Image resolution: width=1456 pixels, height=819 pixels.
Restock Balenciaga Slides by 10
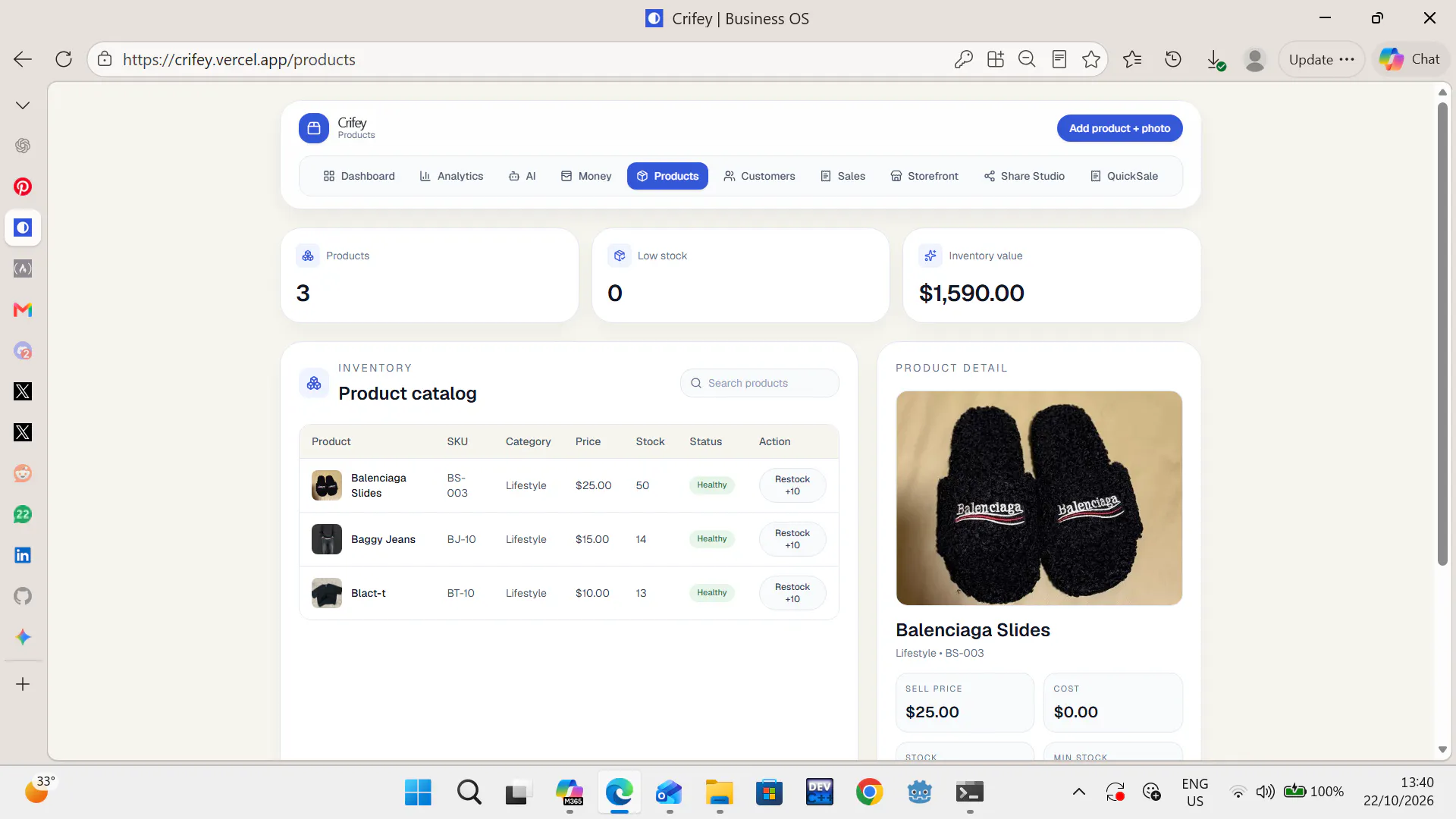click(x=792, y=485)
